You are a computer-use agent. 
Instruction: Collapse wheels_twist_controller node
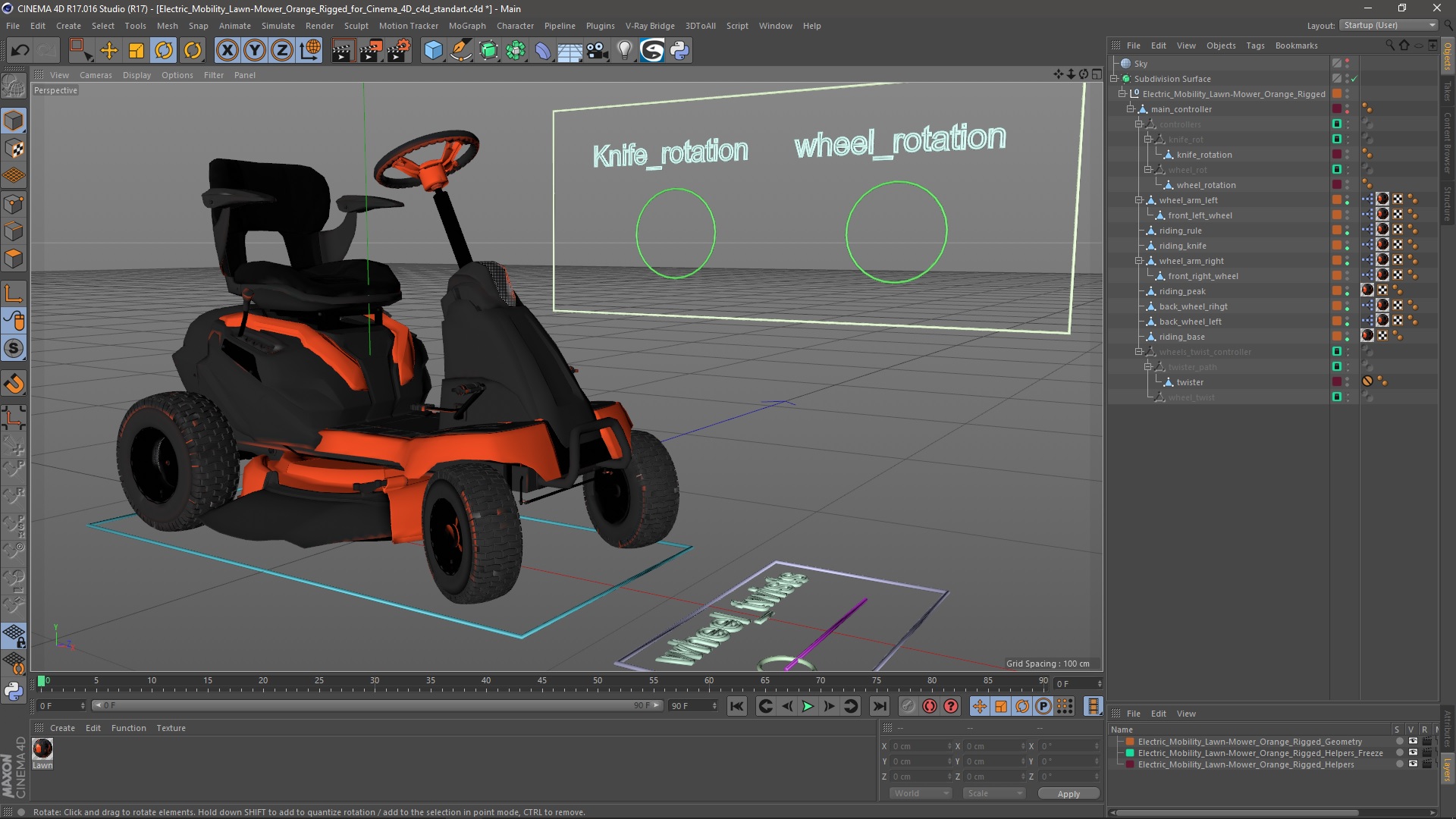click(x=1139, y=352)
